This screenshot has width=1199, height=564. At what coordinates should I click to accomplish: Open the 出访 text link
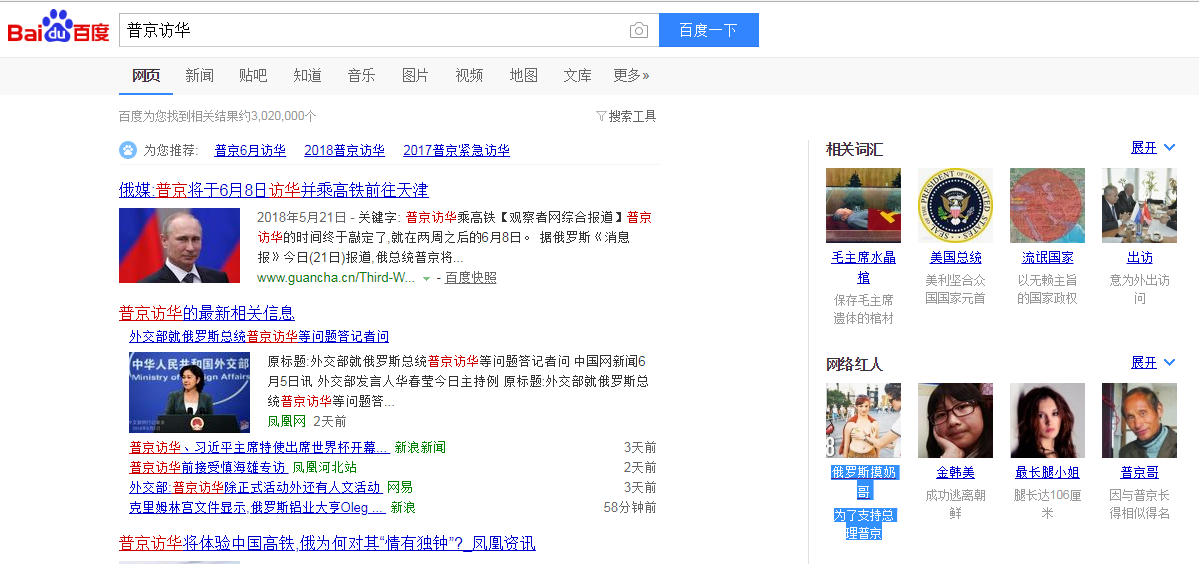click(1139, 258)
